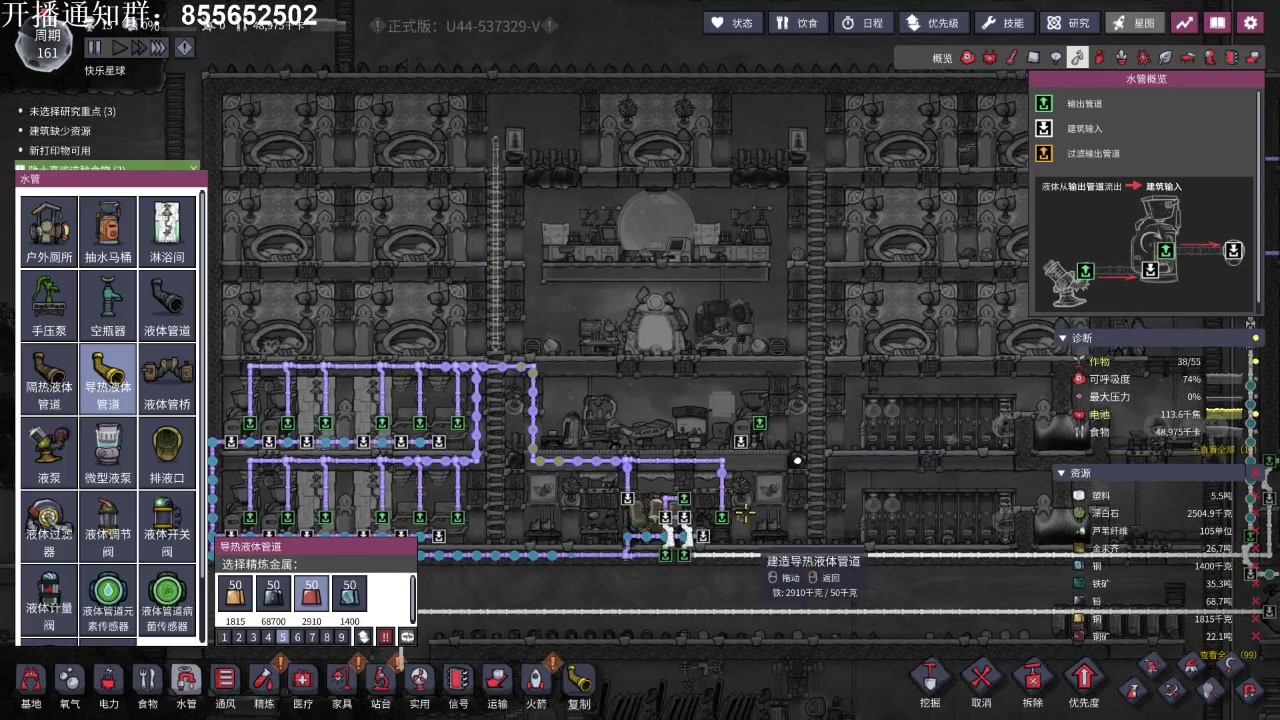1280x720 pixels.
Task: Open the colony report graph icon
Action: point(1184,22)
